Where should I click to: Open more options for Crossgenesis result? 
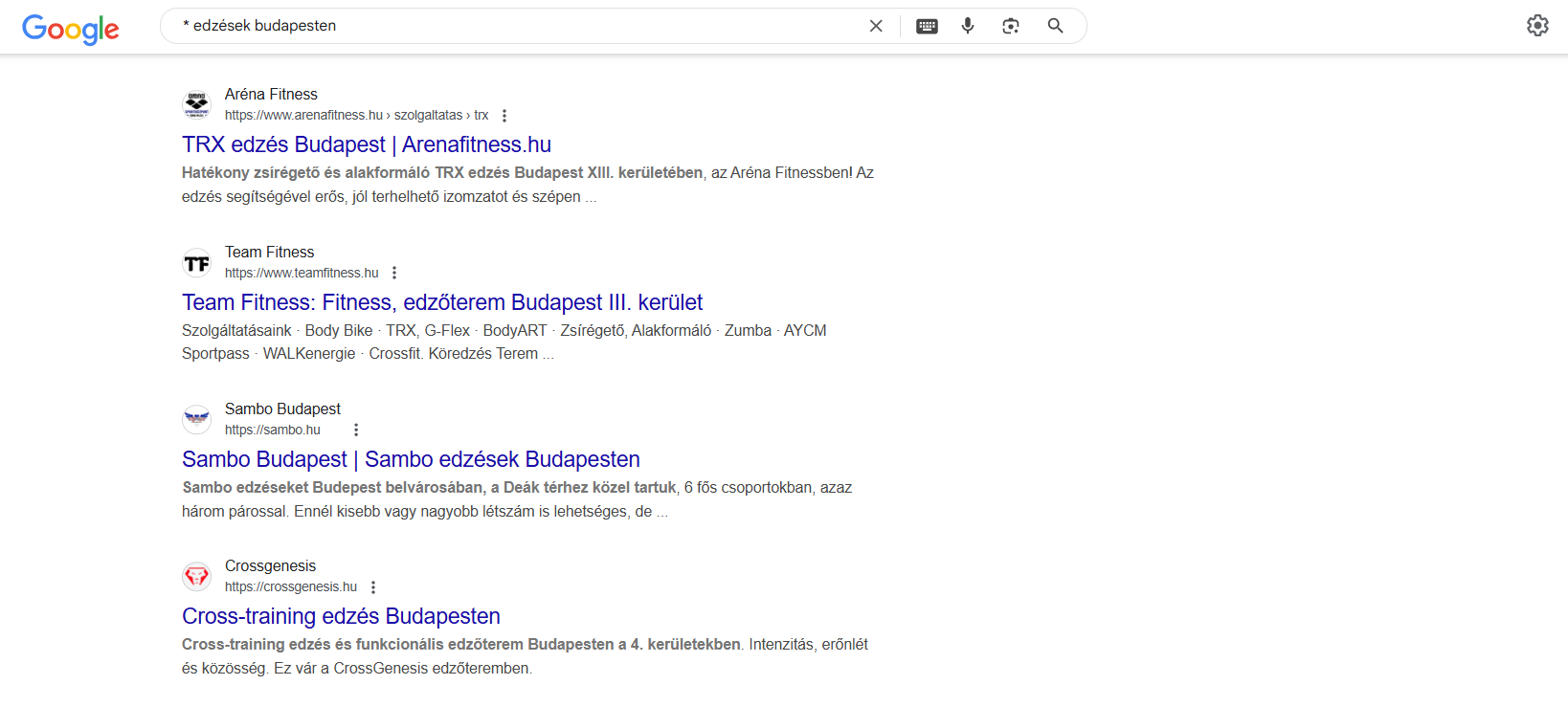click(373, 587)
